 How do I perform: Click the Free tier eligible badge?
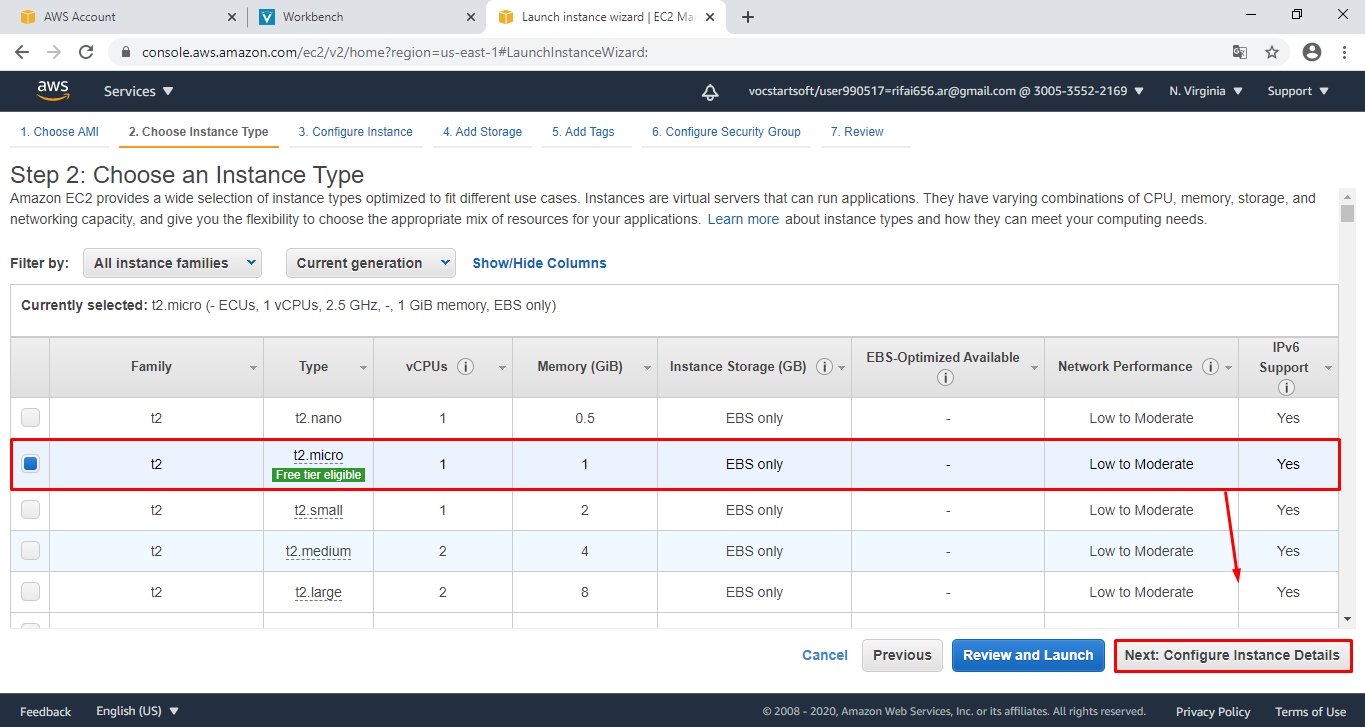pyautogui.click(x=319, y=475)
